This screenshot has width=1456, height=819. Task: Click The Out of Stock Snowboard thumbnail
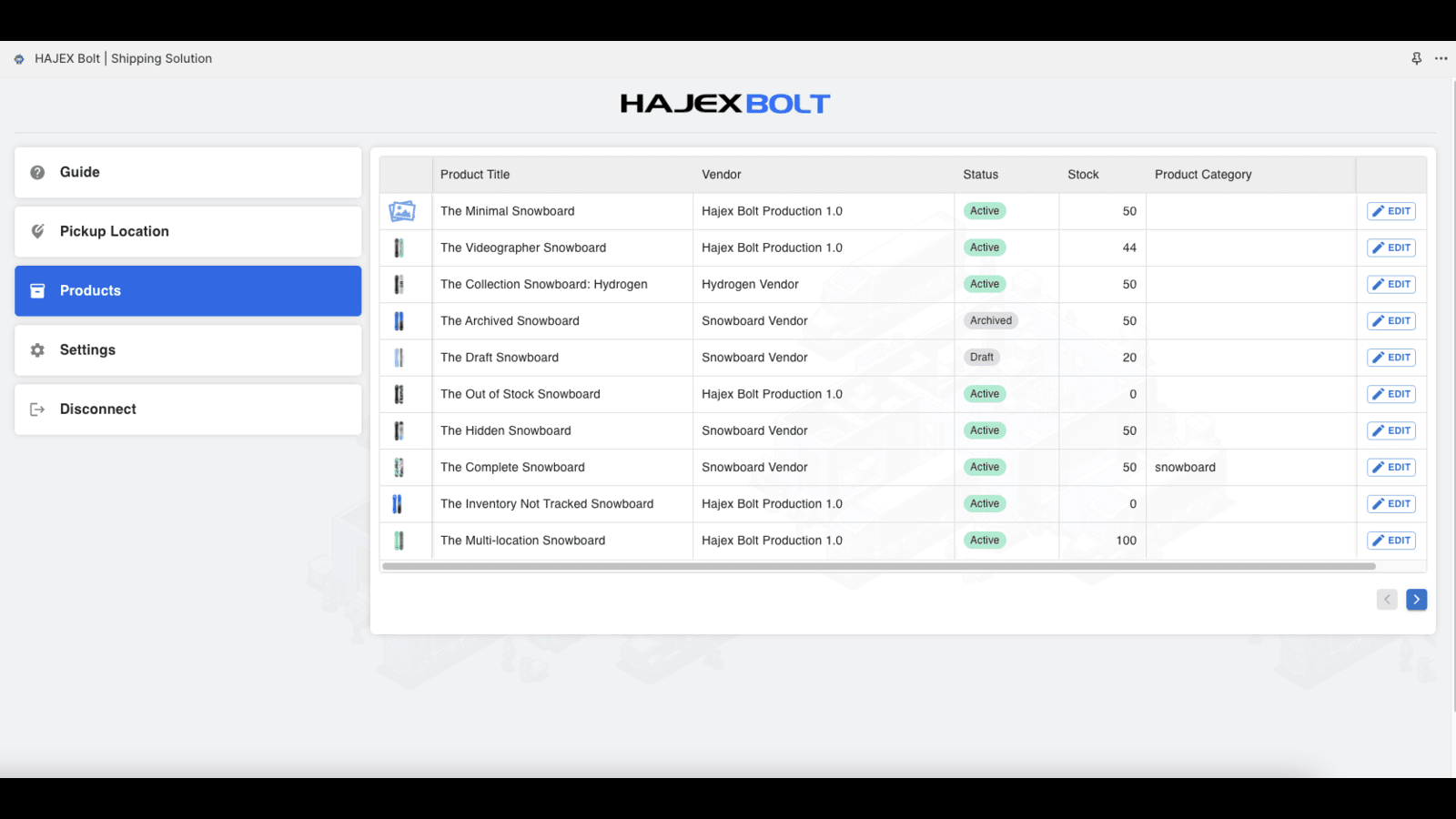point(399,394)
